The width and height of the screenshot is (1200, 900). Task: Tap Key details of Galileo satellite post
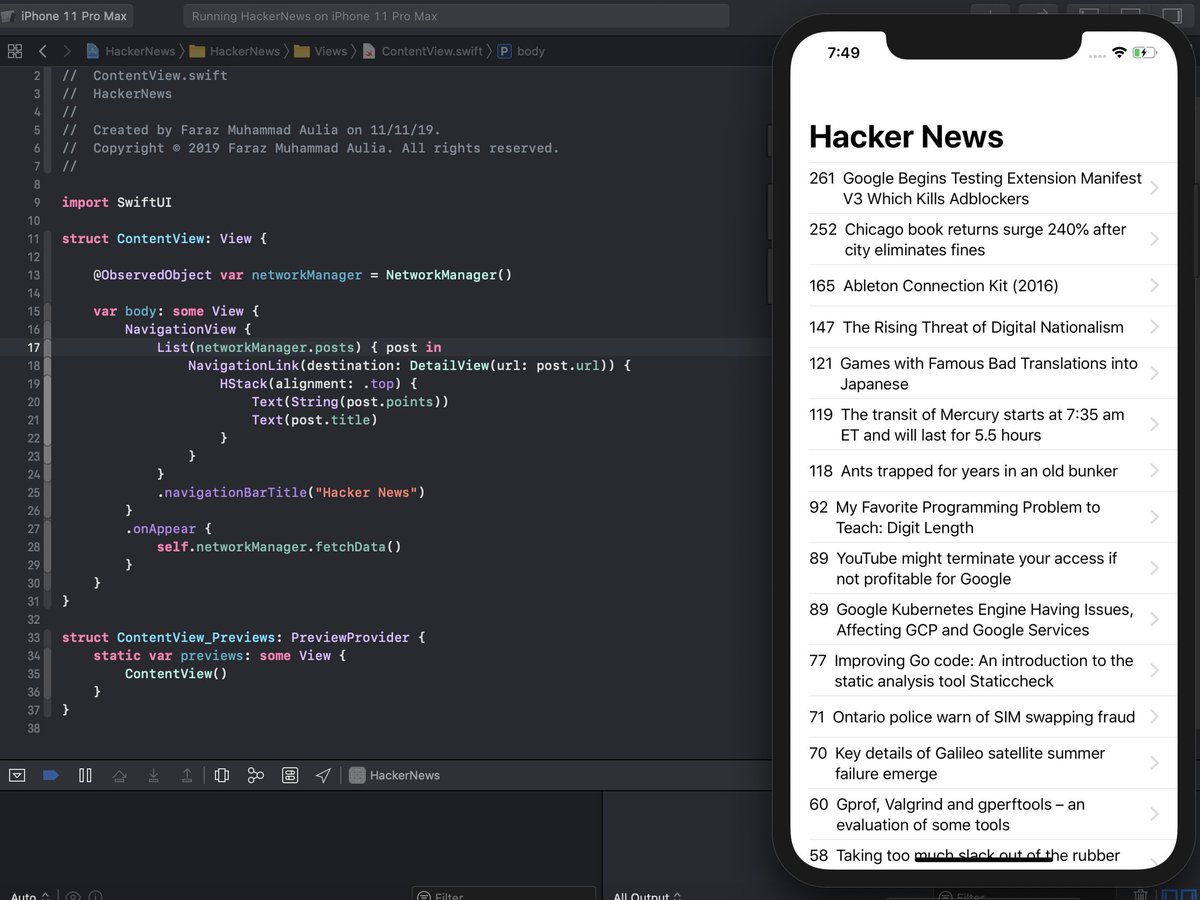[x=983, y=763]
